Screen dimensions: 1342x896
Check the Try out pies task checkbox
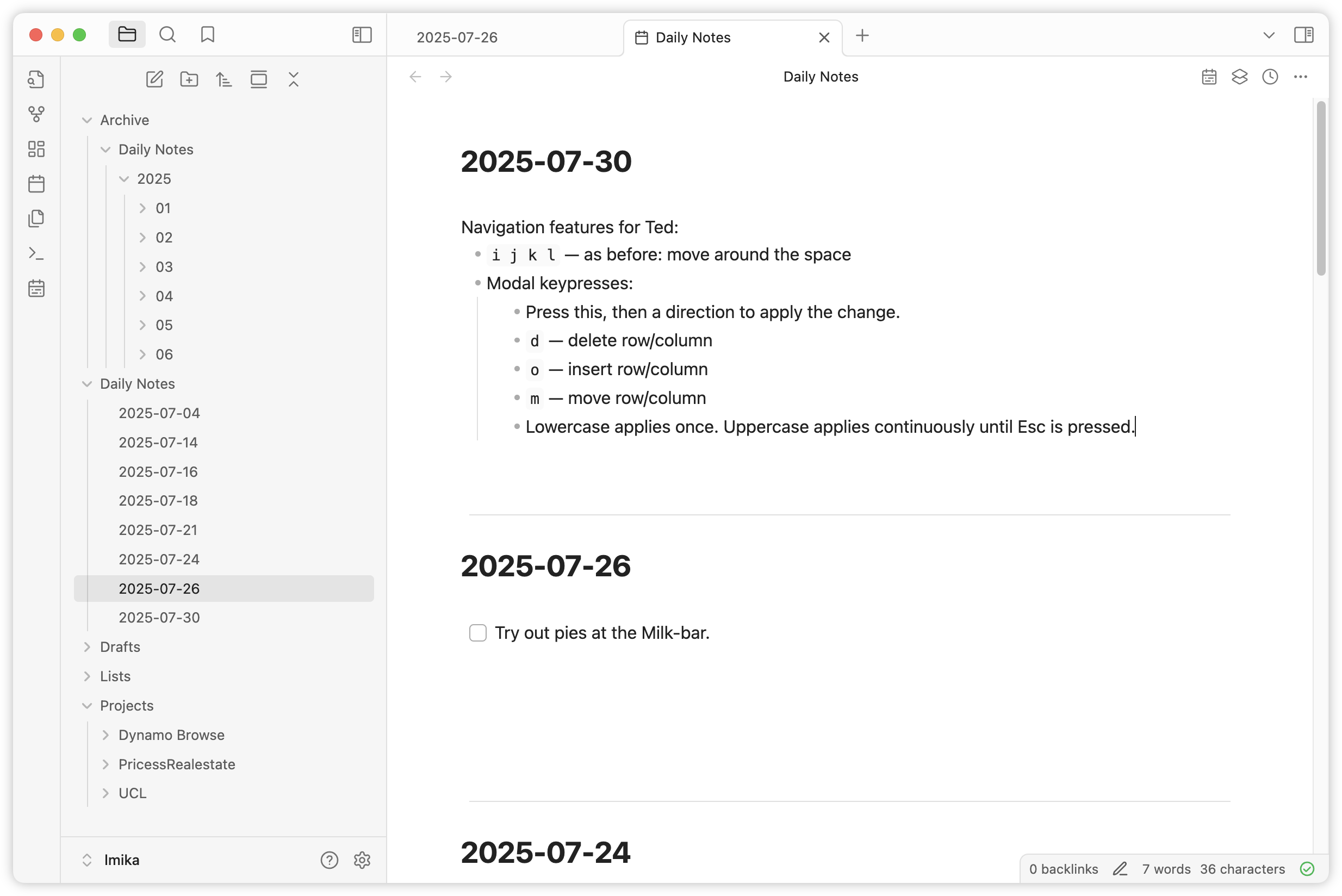click(478, 633)
